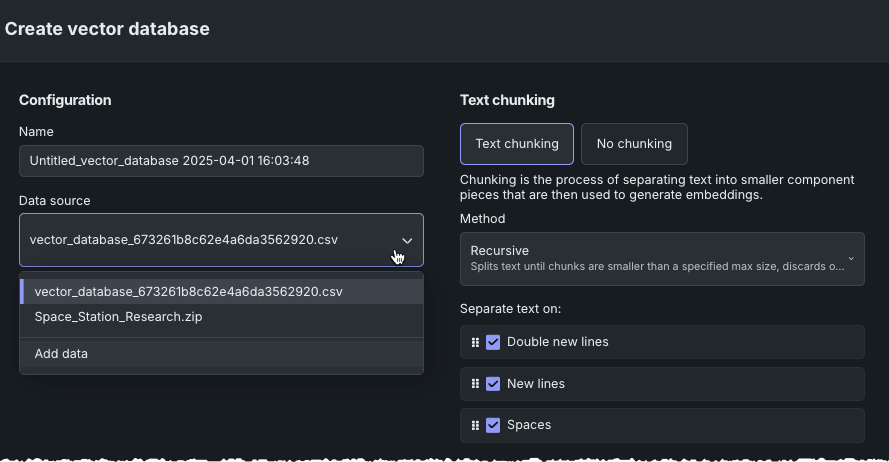Select the drag handle beside Spaces

point(475,425)
